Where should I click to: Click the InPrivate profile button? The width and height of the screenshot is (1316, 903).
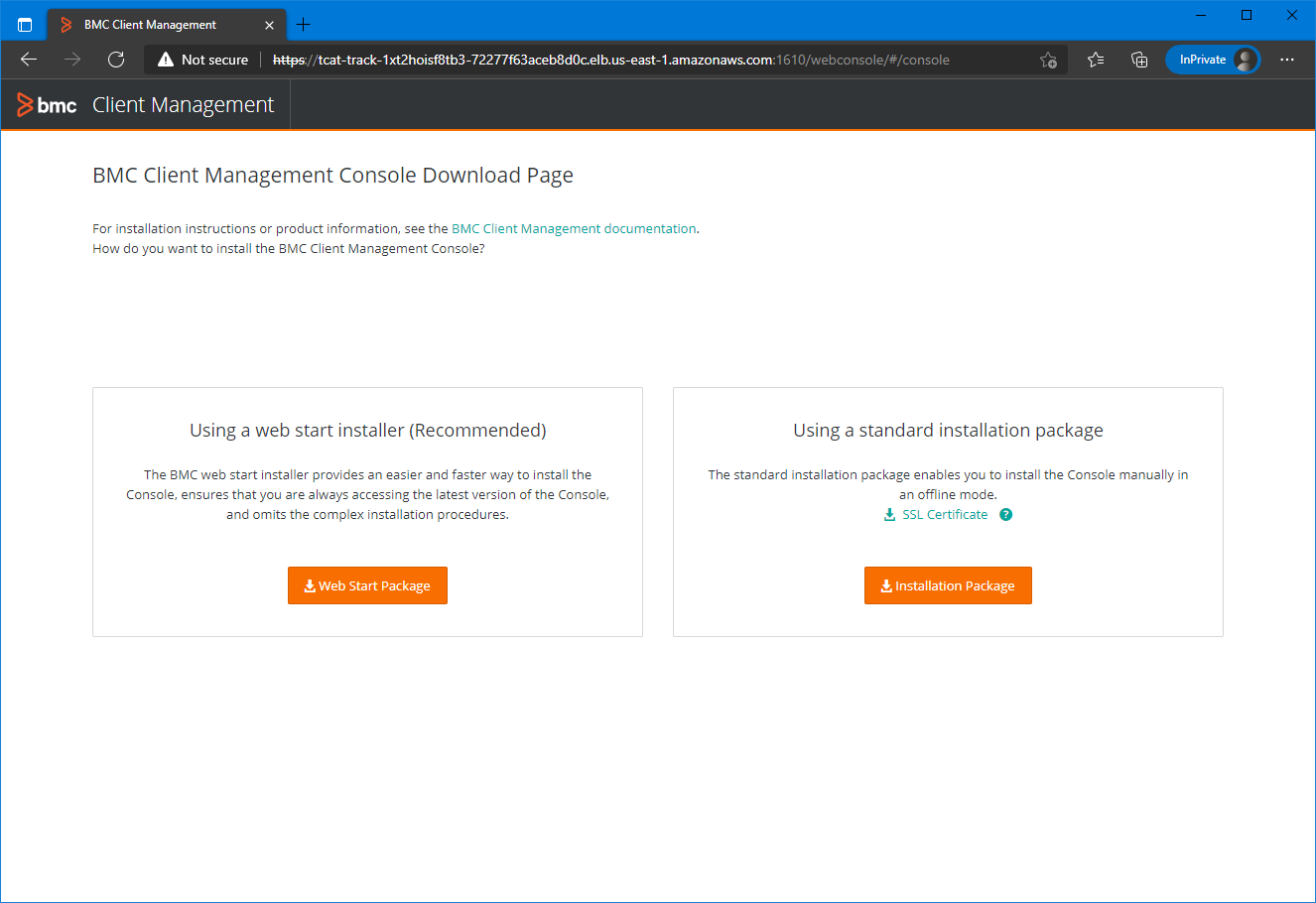click(1213, 60)
